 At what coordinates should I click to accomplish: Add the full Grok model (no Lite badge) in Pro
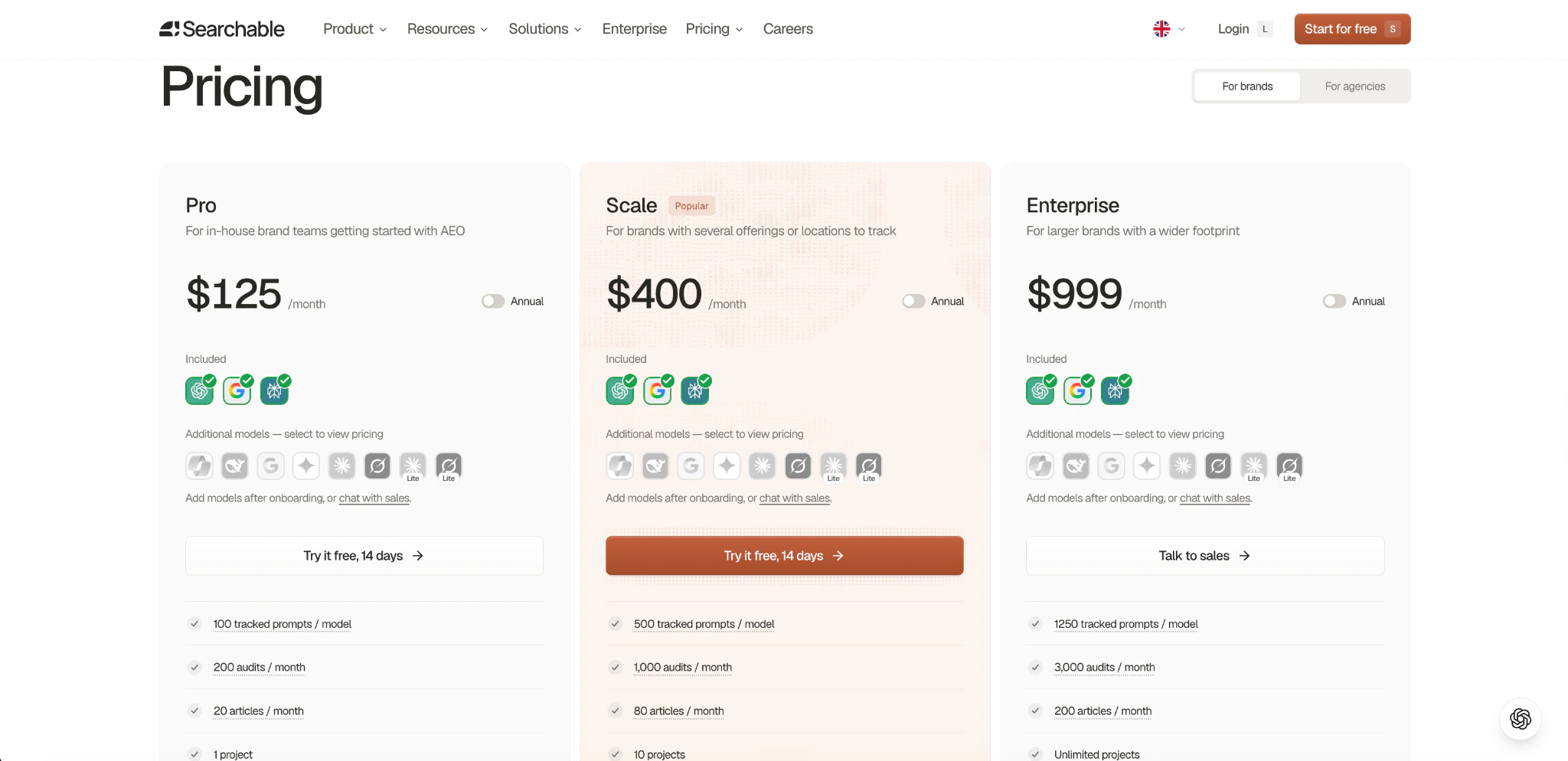[377, 465]
